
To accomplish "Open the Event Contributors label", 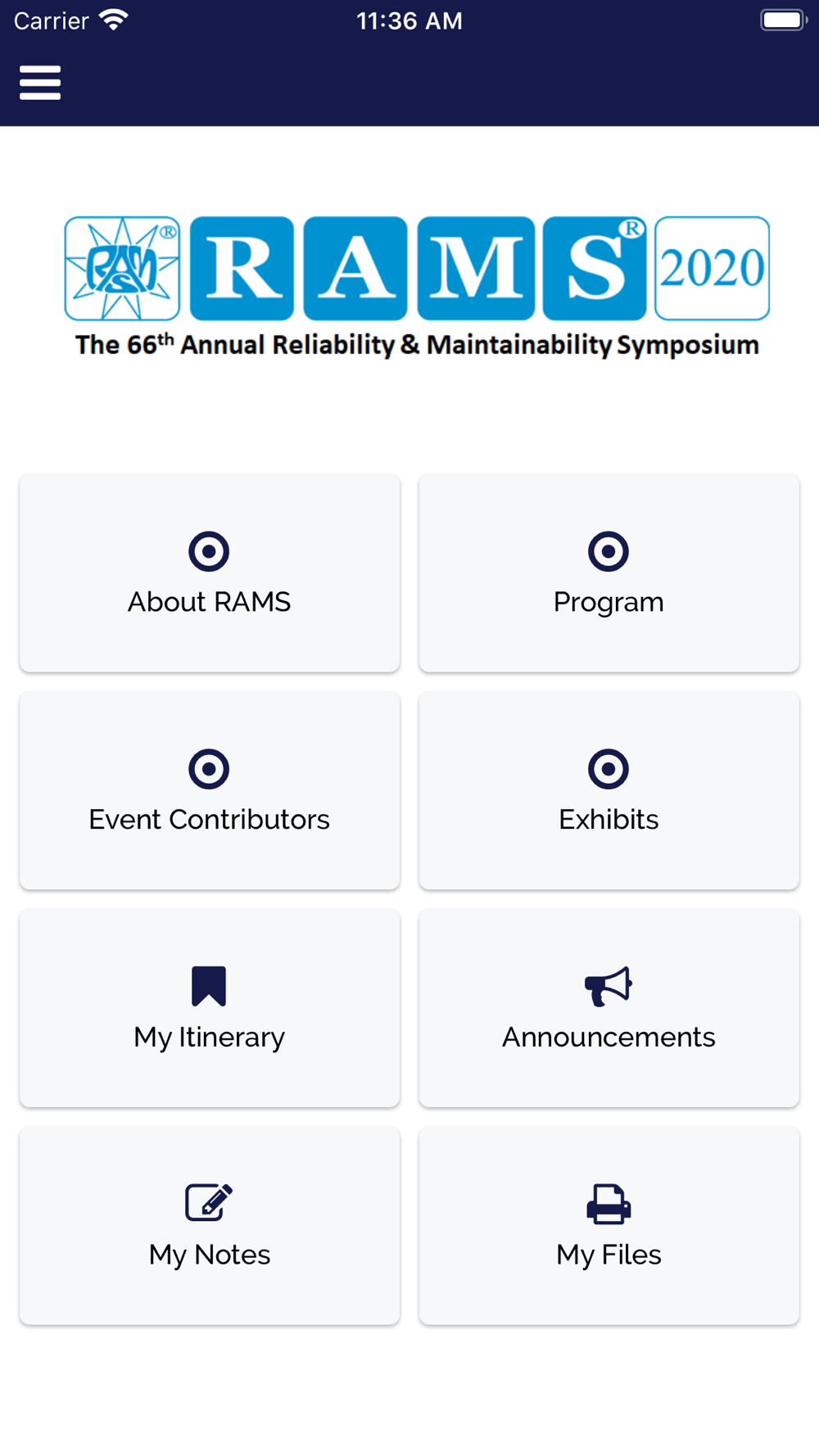I will tap(209, 820).
